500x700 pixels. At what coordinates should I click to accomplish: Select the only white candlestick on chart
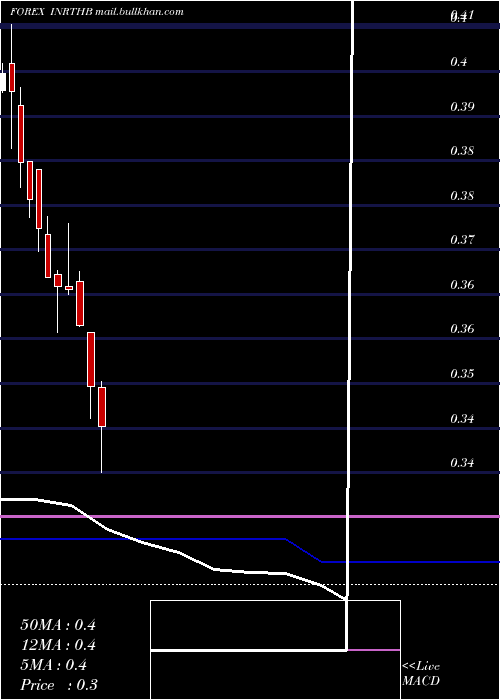[x=3, y=81]
